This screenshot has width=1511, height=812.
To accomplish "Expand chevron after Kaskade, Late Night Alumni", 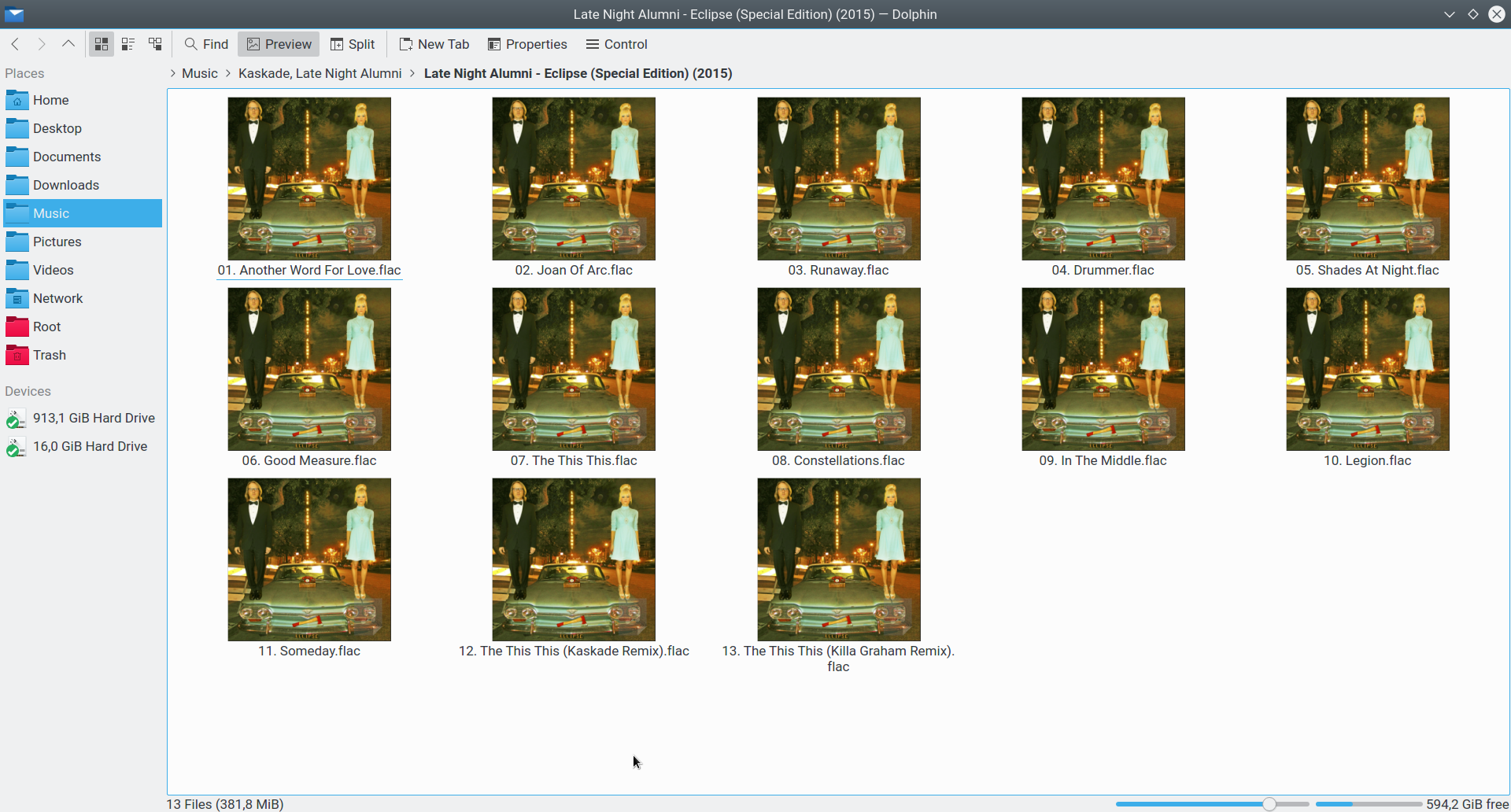I will (412, 73).
